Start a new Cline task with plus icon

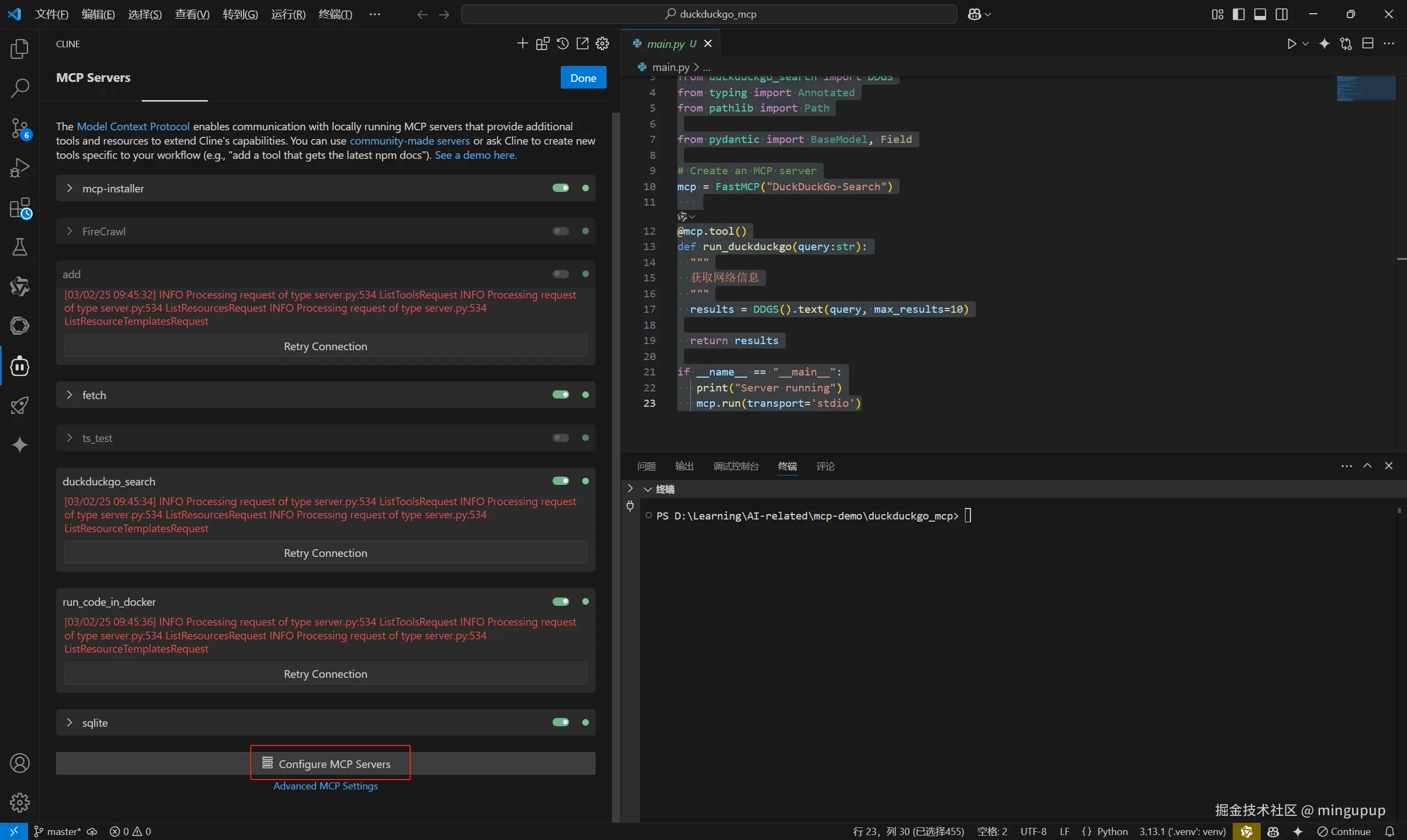[522, 43]
